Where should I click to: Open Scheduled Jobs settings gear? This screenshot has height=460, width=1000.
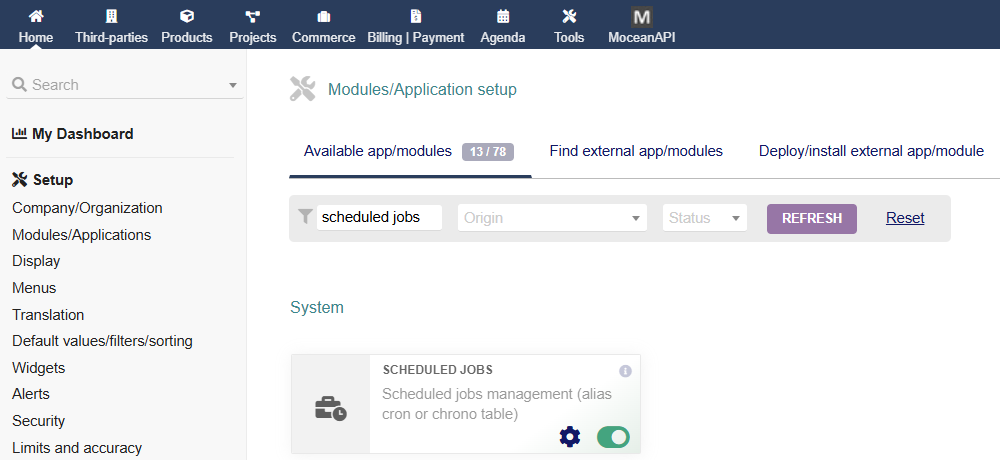569,436
